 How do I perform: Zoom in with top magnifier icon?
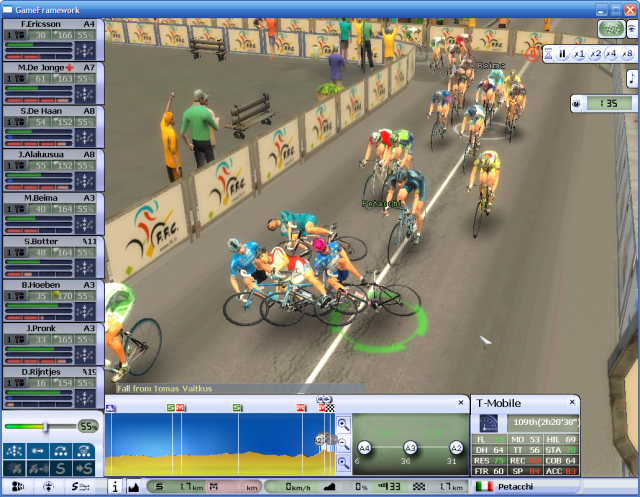[x=343, y=424]
